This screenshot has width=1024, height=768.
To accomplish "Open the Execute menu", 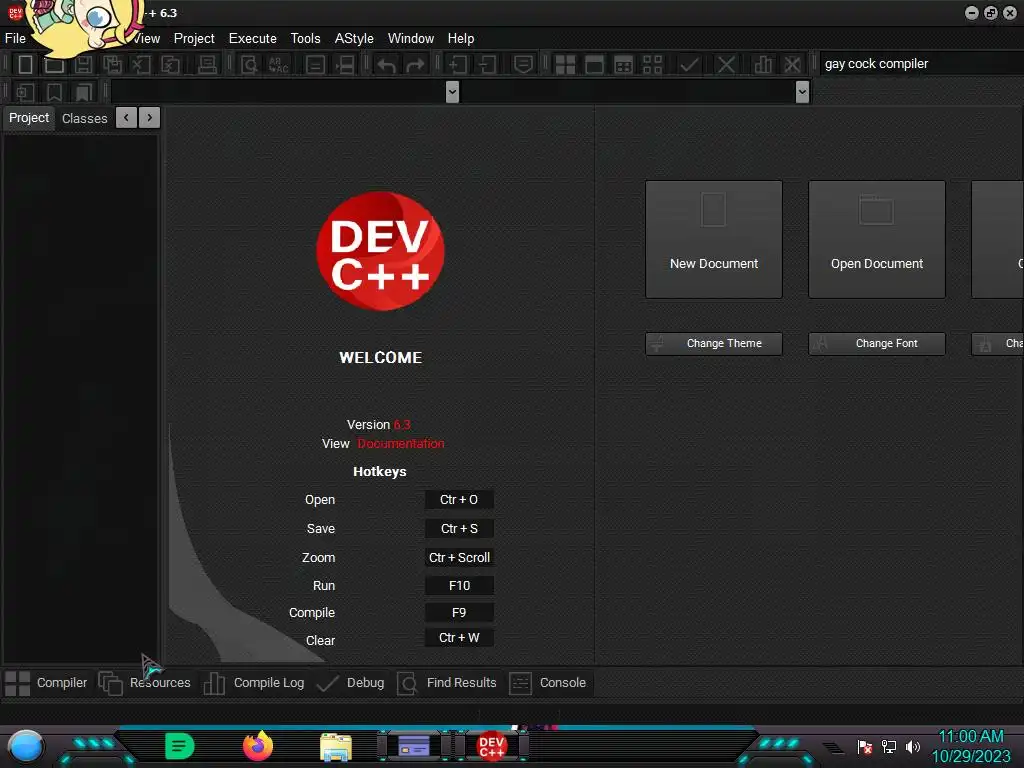I will [x=253, y=39].
